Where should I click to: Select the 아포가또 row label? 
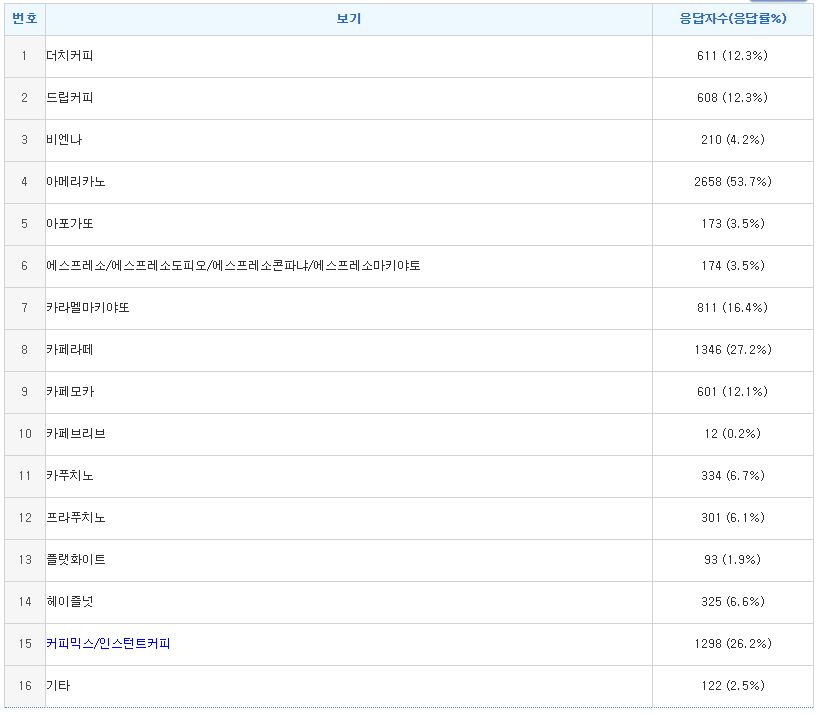coord(70,223)
